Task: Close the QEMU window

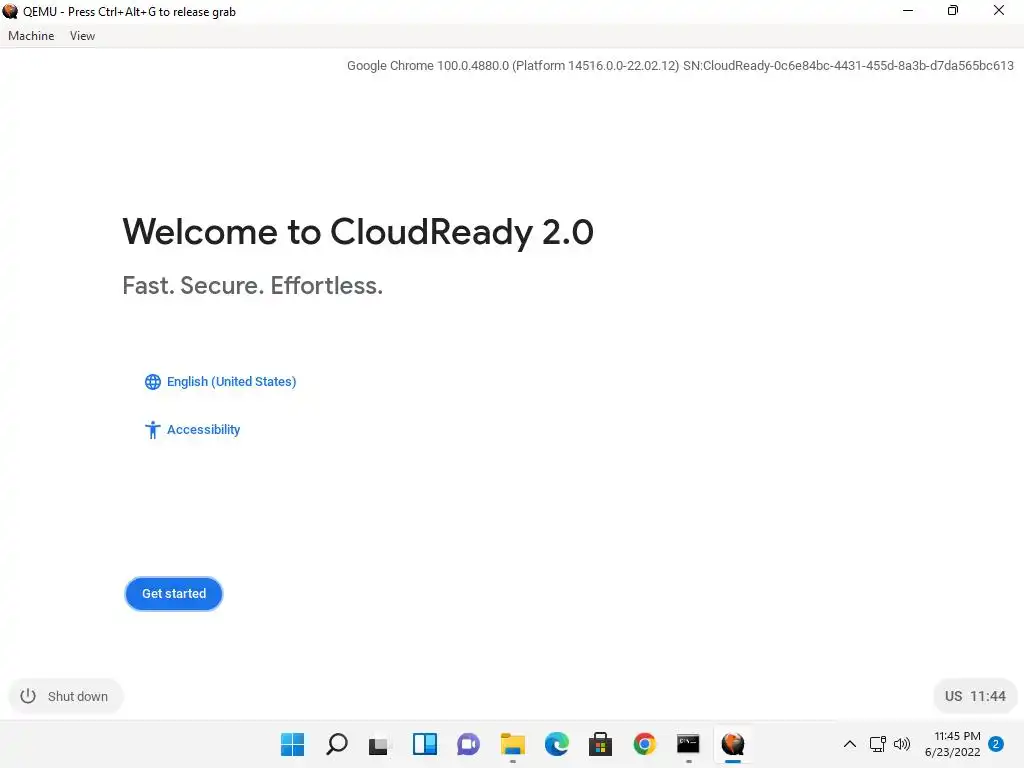Action: coord(999,10)
